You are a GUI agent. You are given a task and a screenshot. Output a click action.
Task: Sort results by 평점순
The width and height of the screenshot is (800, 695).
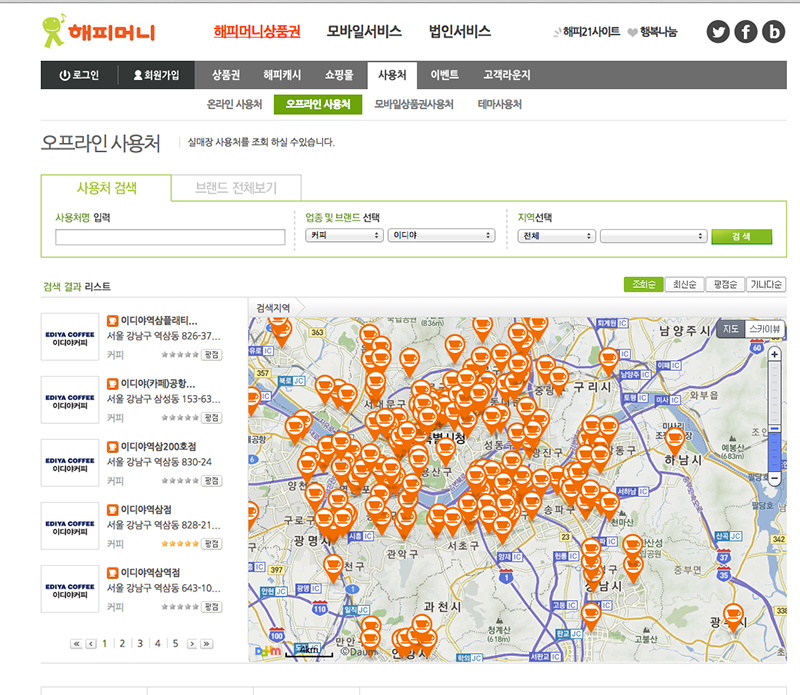[724, 284]
